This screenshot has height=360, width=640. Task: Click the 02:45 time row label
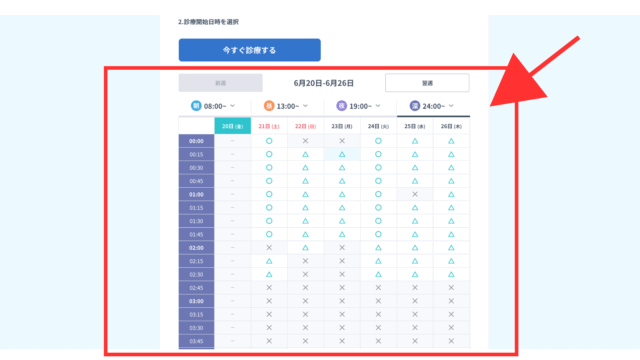click(196, 288)
